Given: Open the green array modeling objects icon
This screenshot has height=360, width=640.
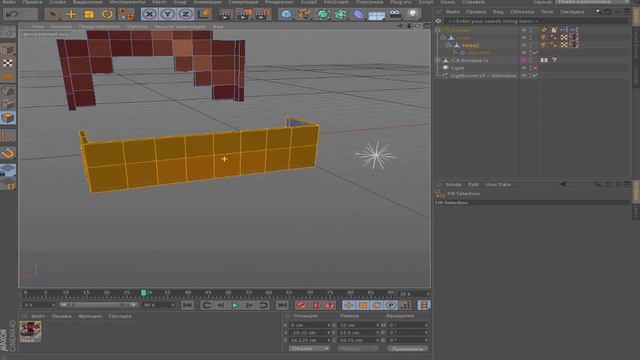Looking at the screenshot, I should click(x=340, y=14).
